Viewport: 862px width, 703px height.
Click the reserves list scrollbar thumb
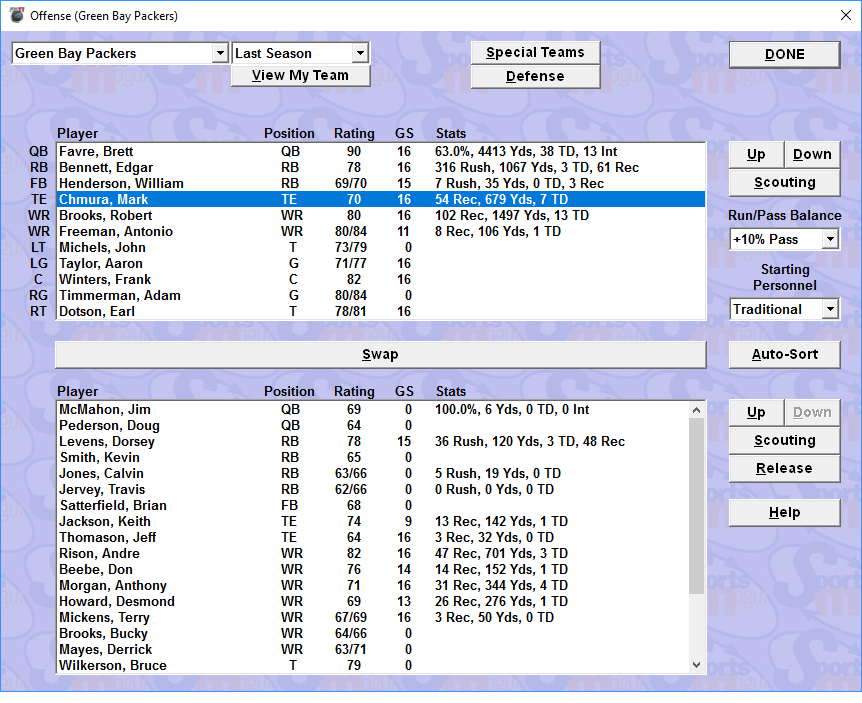(x=697, y=506)
